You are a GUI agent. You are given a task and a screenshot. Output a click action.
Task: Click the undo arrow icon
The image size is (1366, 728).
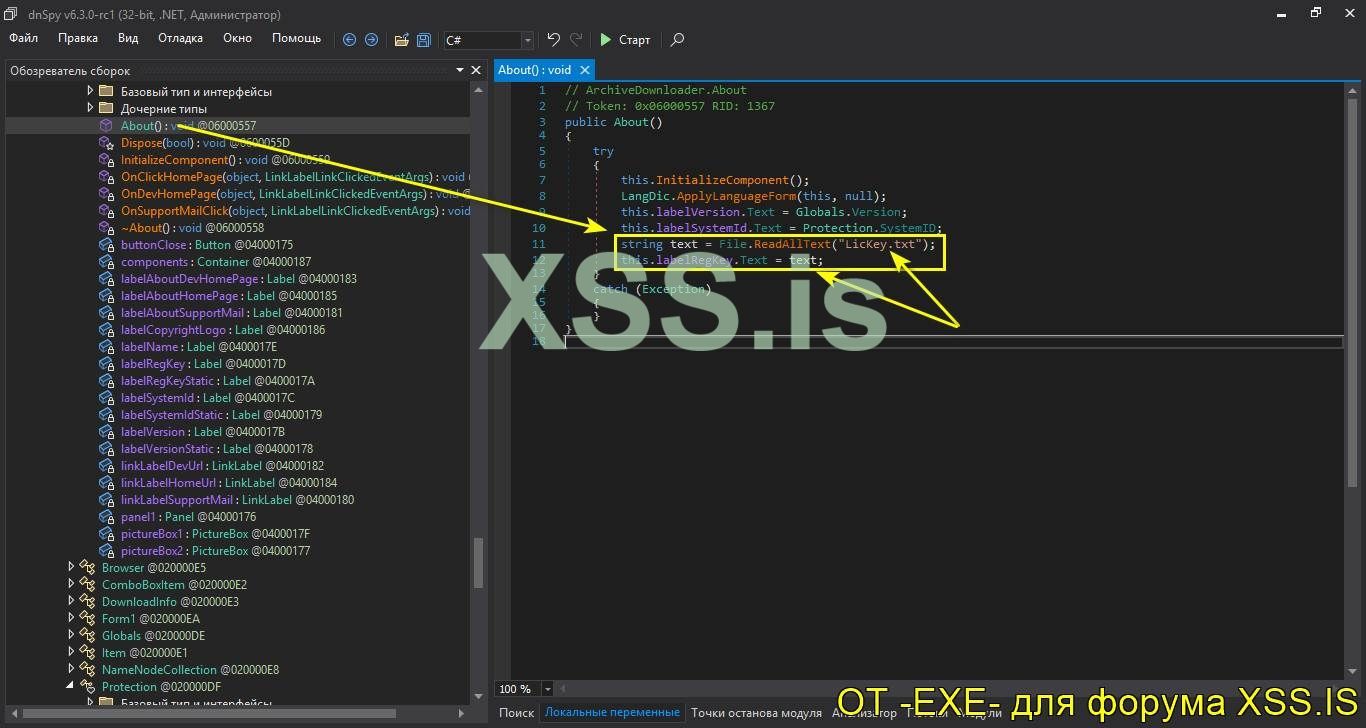[553, 40]
